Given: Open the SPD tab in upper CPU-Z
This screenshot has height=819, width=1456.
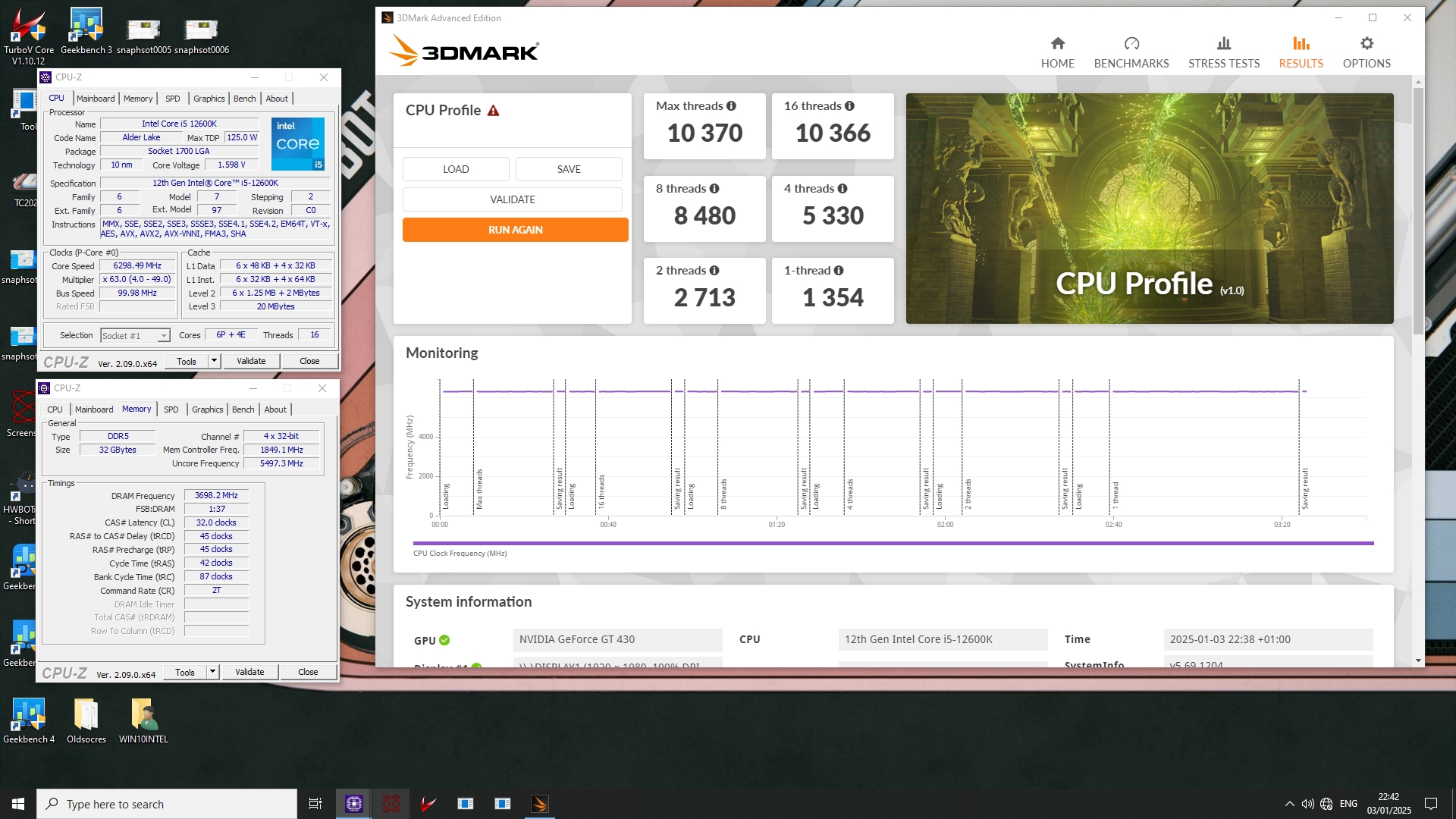Looking at the screenshot, I should (173, 99).
